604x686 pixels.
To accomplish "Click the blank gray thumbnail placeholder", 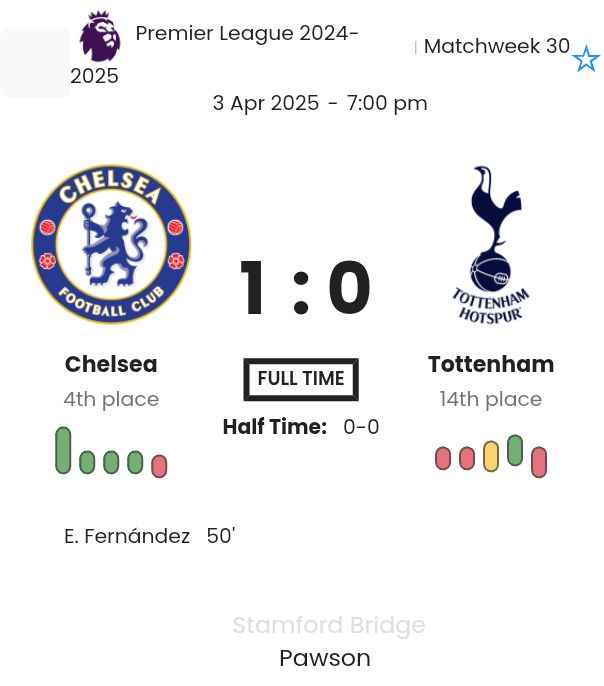I will pyautogui.click(x=34, y=63).
